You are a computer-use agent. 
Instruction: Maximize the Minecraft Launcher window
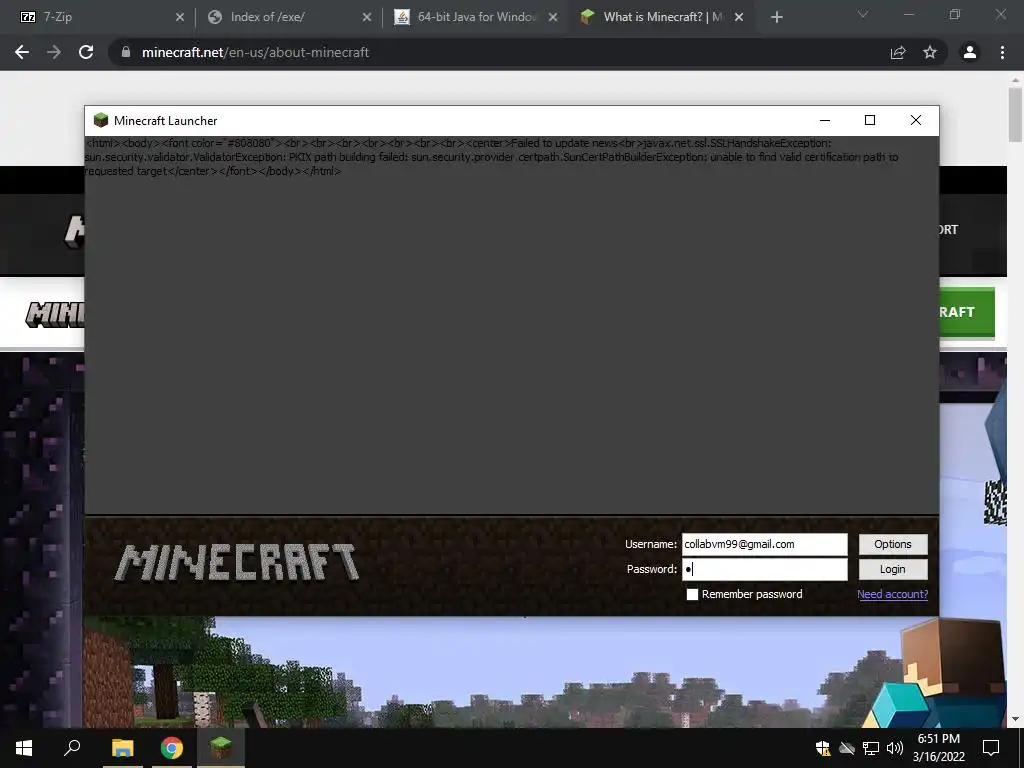[x=870, y=120]
